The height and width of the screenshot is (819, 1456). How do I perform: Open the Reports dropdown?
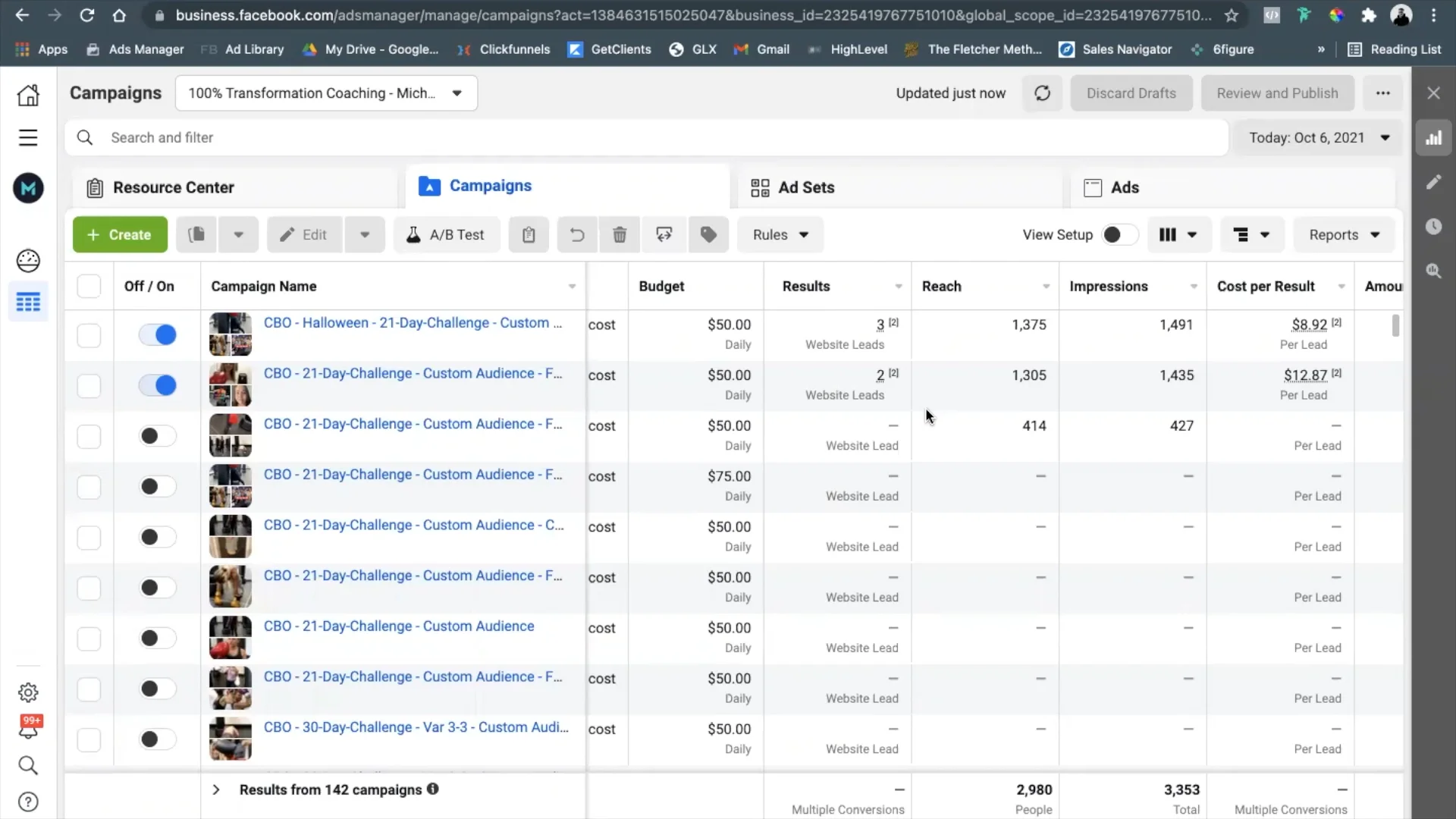[1343, 235]
